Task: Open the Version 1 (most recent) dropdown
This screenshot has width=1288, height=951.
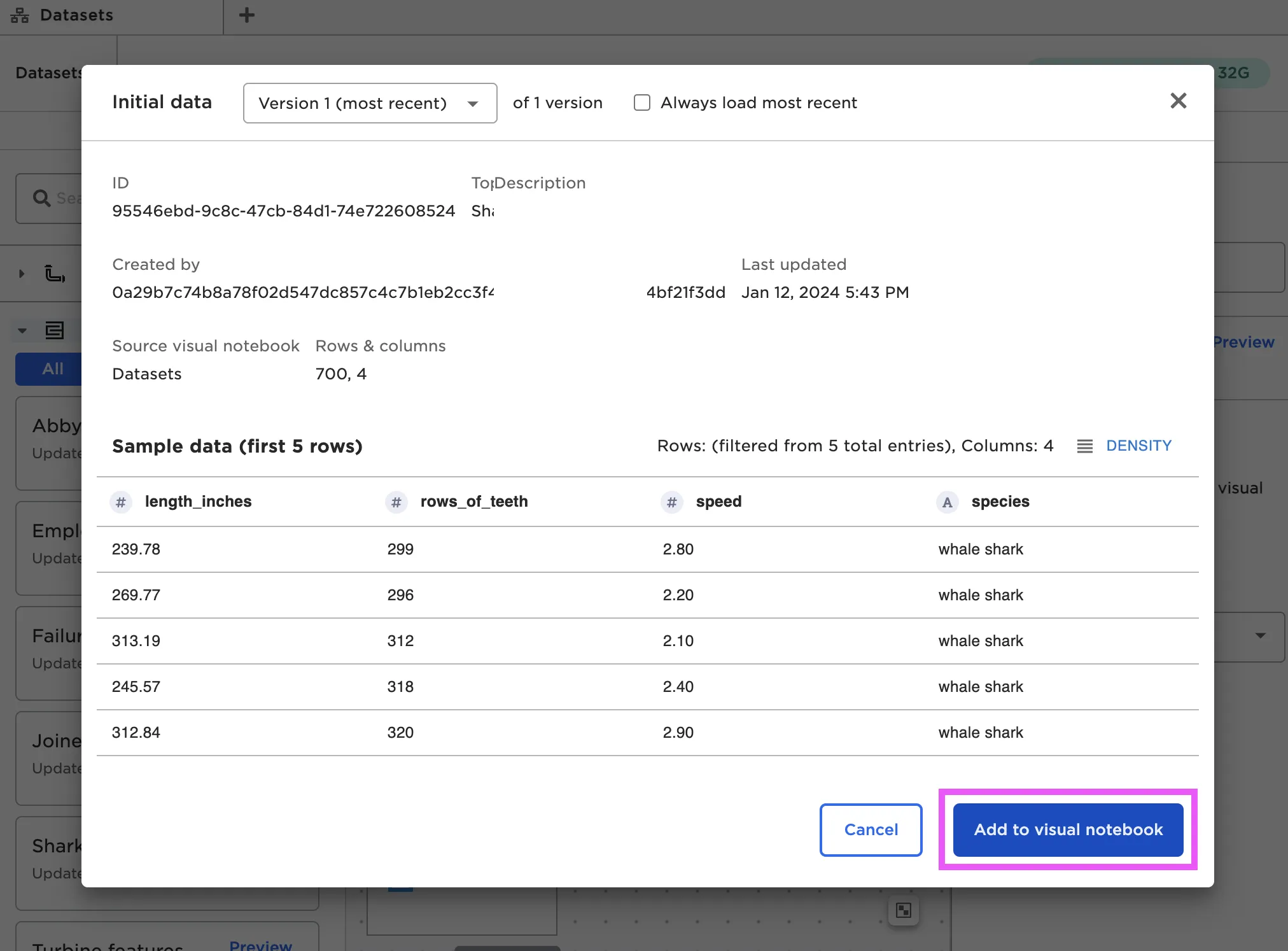Action: click(x=370, y=103)
